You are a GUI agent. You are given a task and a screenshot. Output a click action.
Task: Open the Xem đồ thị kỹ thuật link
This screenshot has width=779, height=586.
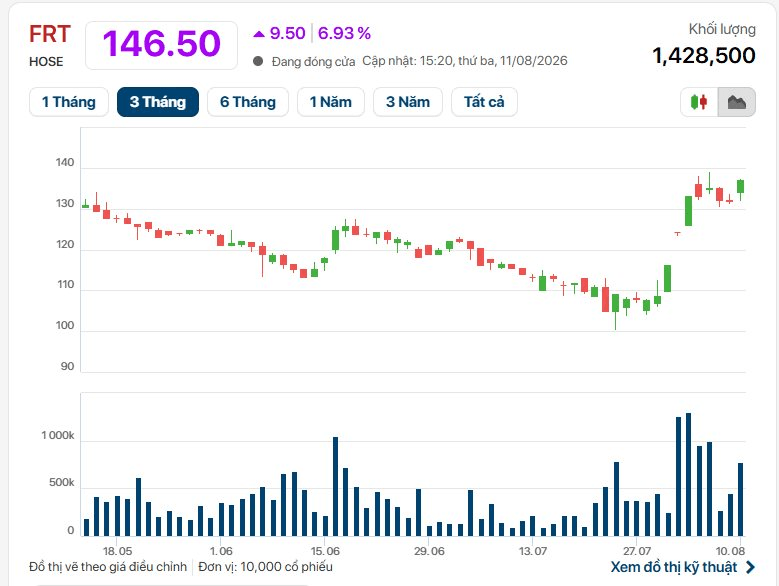674,567
